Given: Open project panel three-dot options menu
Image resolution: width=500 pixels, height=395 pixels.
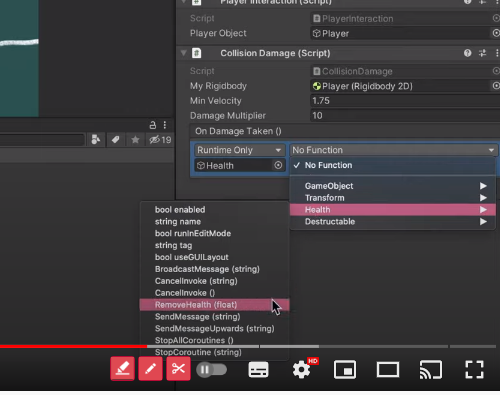Looking at the screenshot, I should tap(165, 125).
